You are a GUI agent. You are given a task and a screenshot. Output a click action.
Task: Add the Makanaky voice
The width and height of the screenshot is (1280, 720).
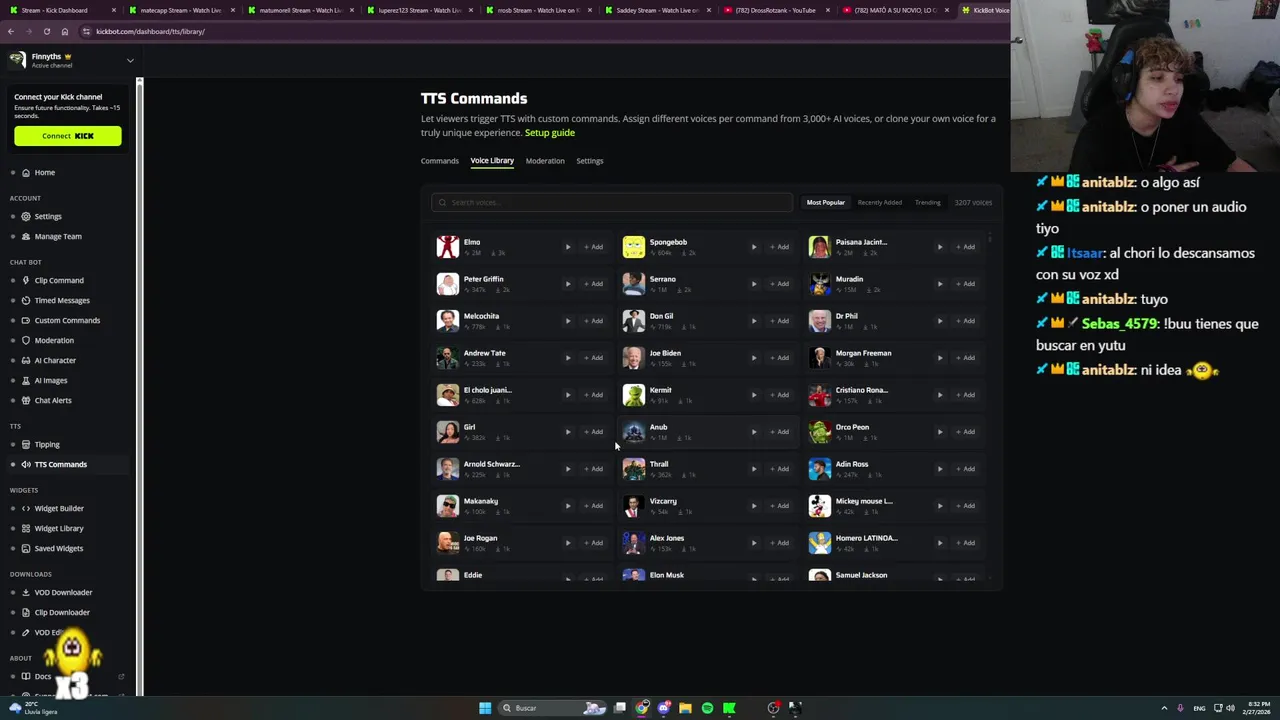[x=593, y=506]
